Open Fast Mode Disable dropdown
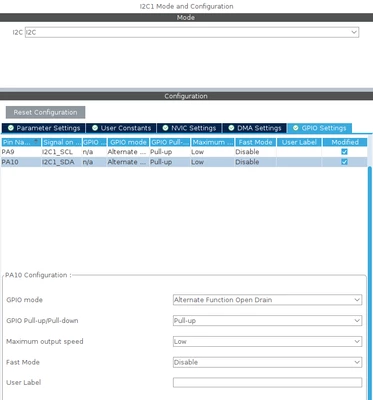 [x=267, y=362]
